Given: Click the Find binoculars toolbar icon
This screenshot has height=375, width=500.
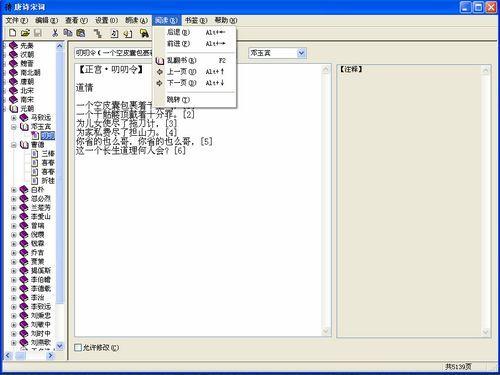Looking at the screenshot, I should click(144, 33).
